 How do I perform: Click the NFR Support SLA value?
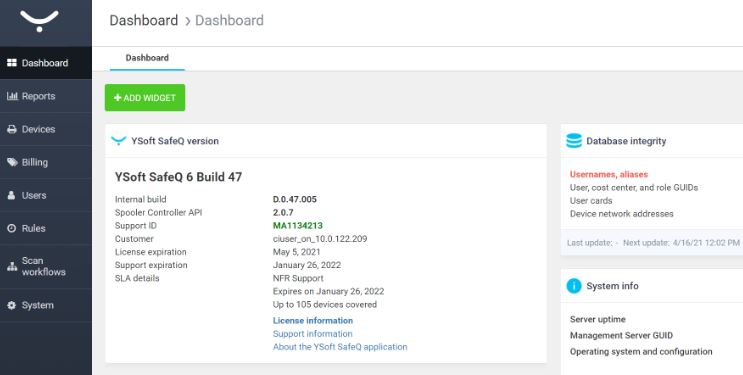298,278
